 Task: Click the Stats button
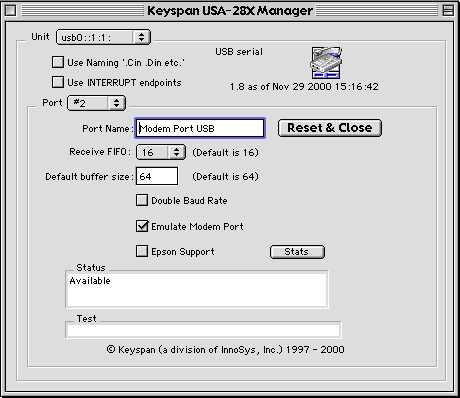tap(297, 252)
